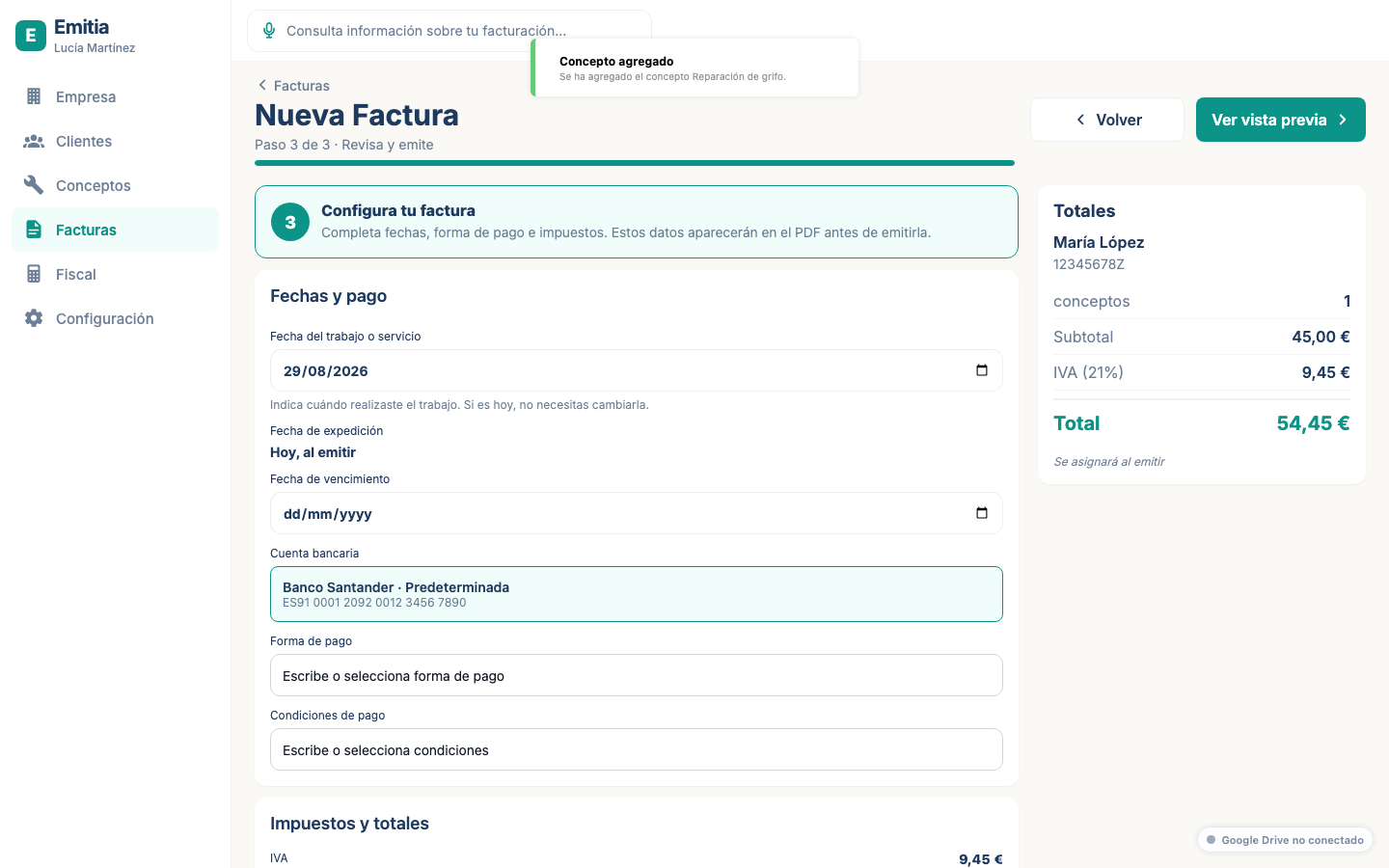Open calendar picker for Fecha de vencimiento
Viewport: 1389px width, 868px height.
click(x=982, y=513)
